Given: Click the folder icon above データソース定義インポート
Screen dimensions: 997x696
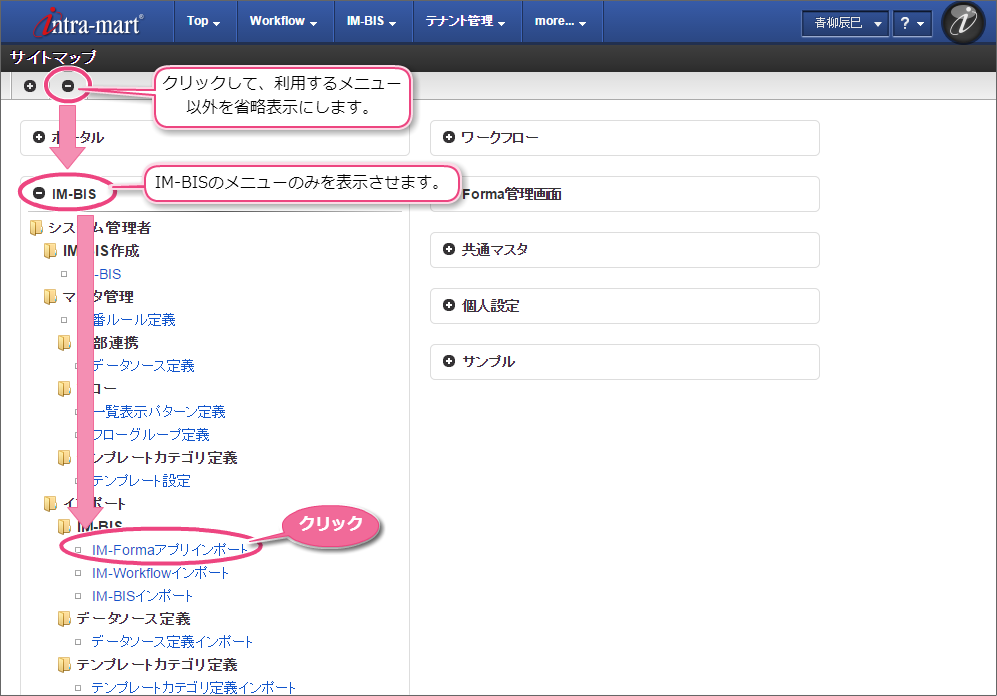Looking at the screenshot, I should (64, 618).
